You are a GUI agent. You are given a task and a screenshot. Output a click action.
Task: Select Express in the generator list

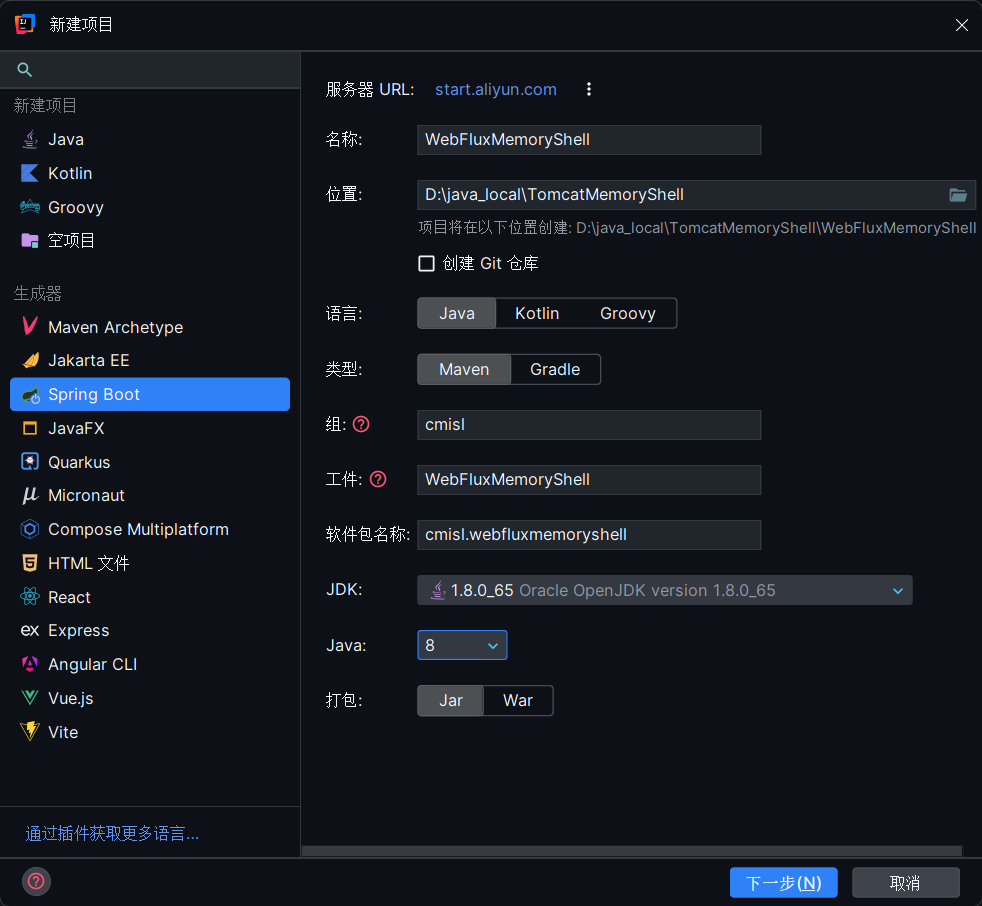click(150, 630)
